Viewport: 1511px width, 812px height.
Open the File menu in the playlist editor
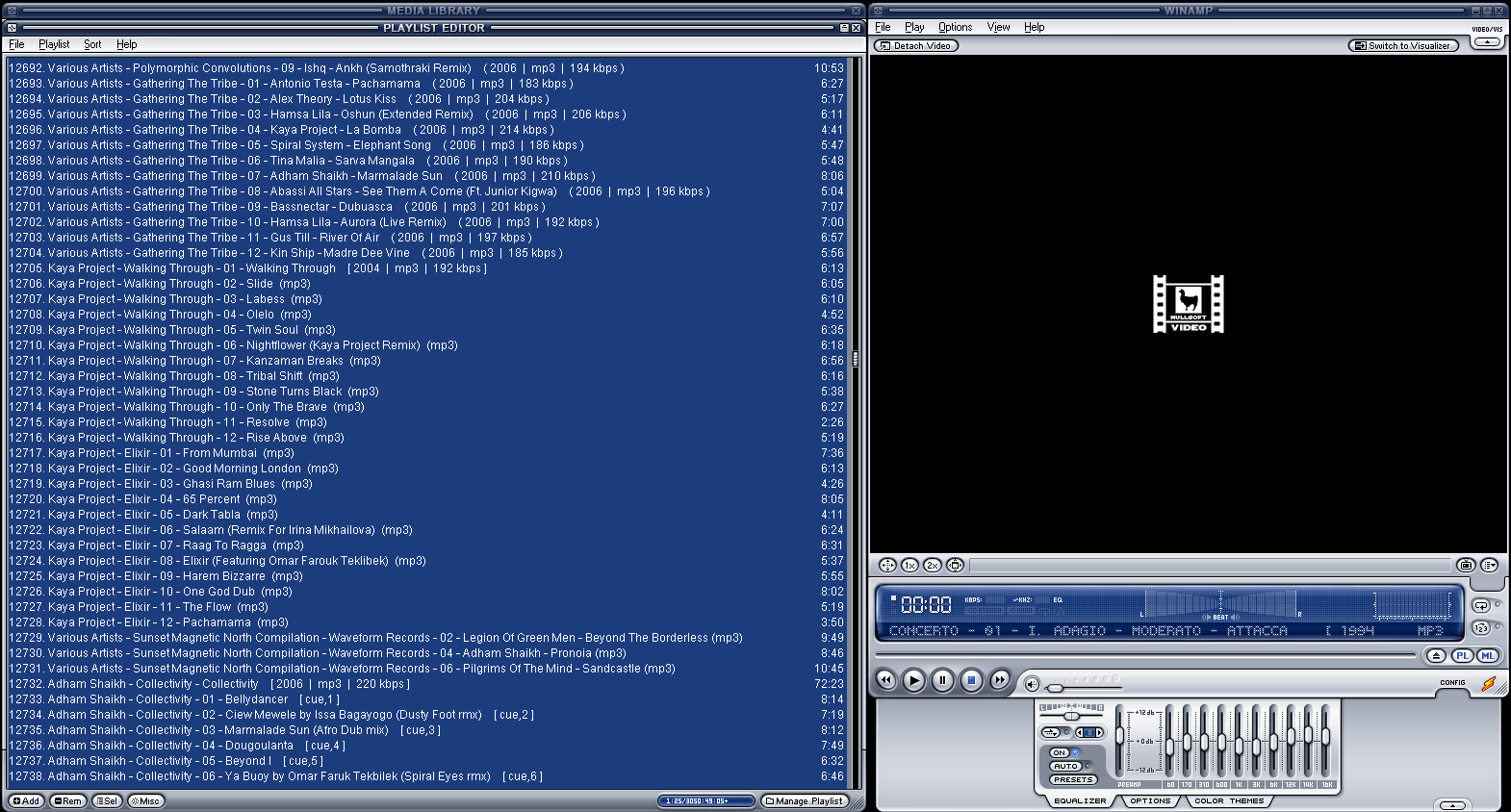point(16,44)
